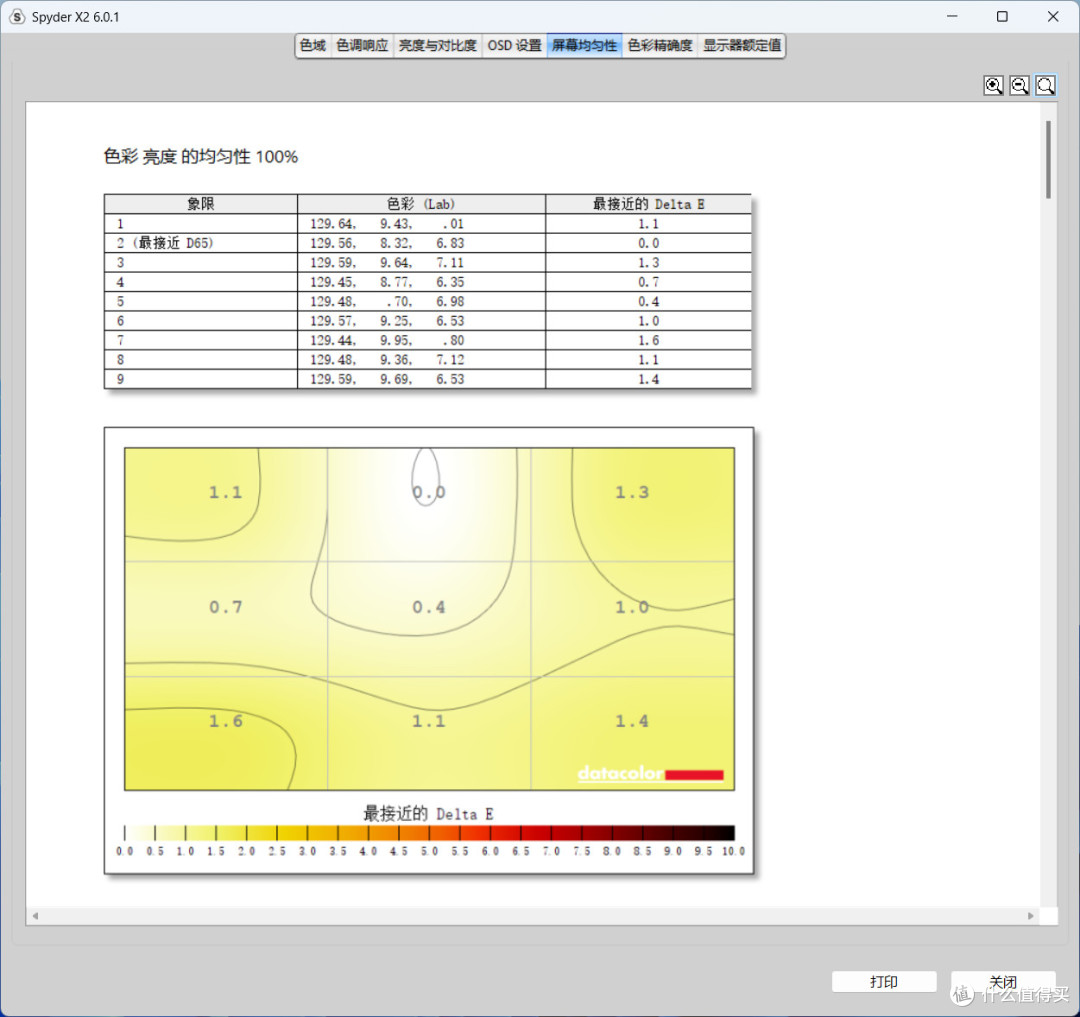Image resolution: width=1080 pixels, height=1017 pixels.
Task: Click the row 2 (最接近 D65) cell
Action: tap(200, 243)
